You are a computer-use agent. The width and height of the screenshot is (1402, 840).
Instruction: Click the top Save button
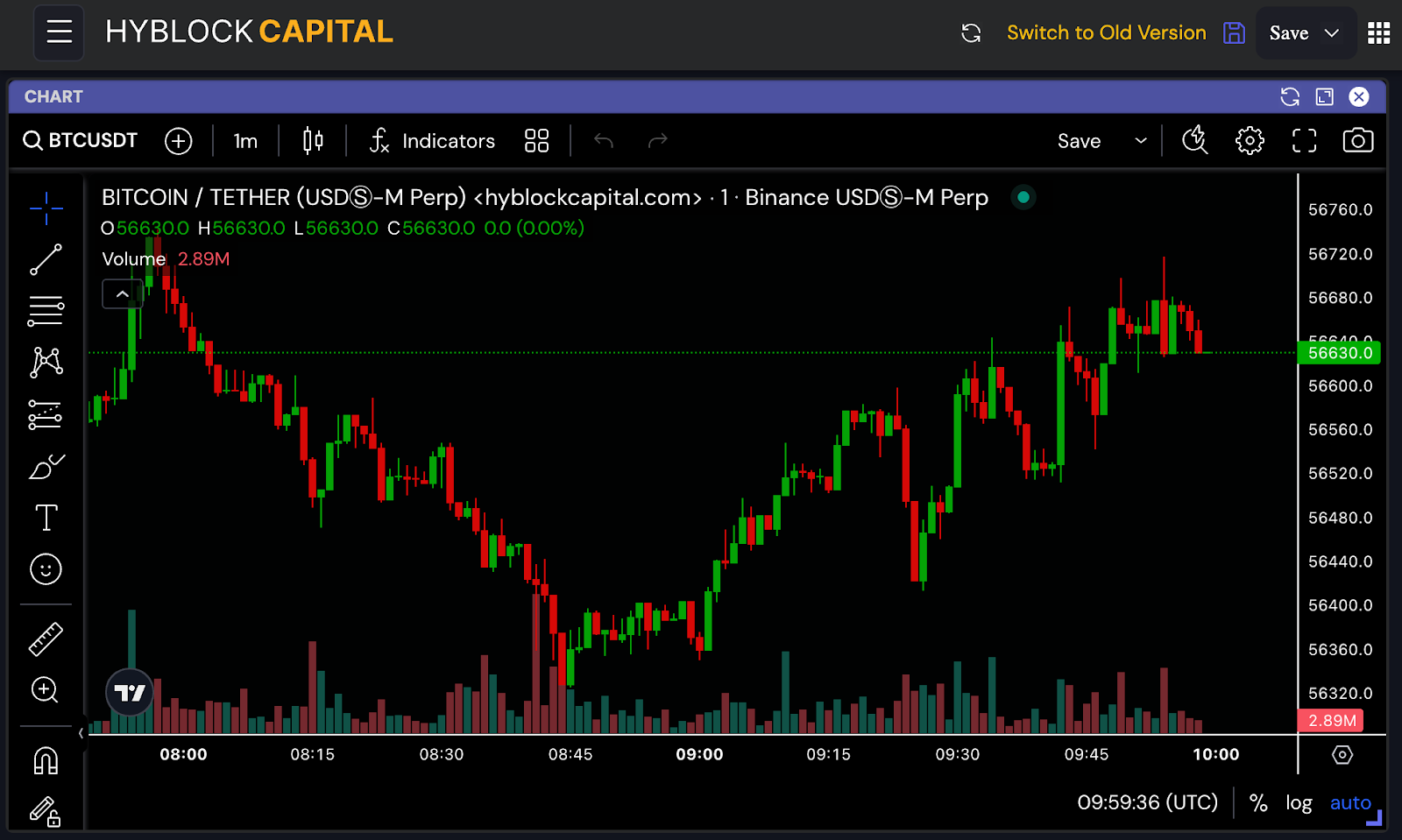point(1289,33)
